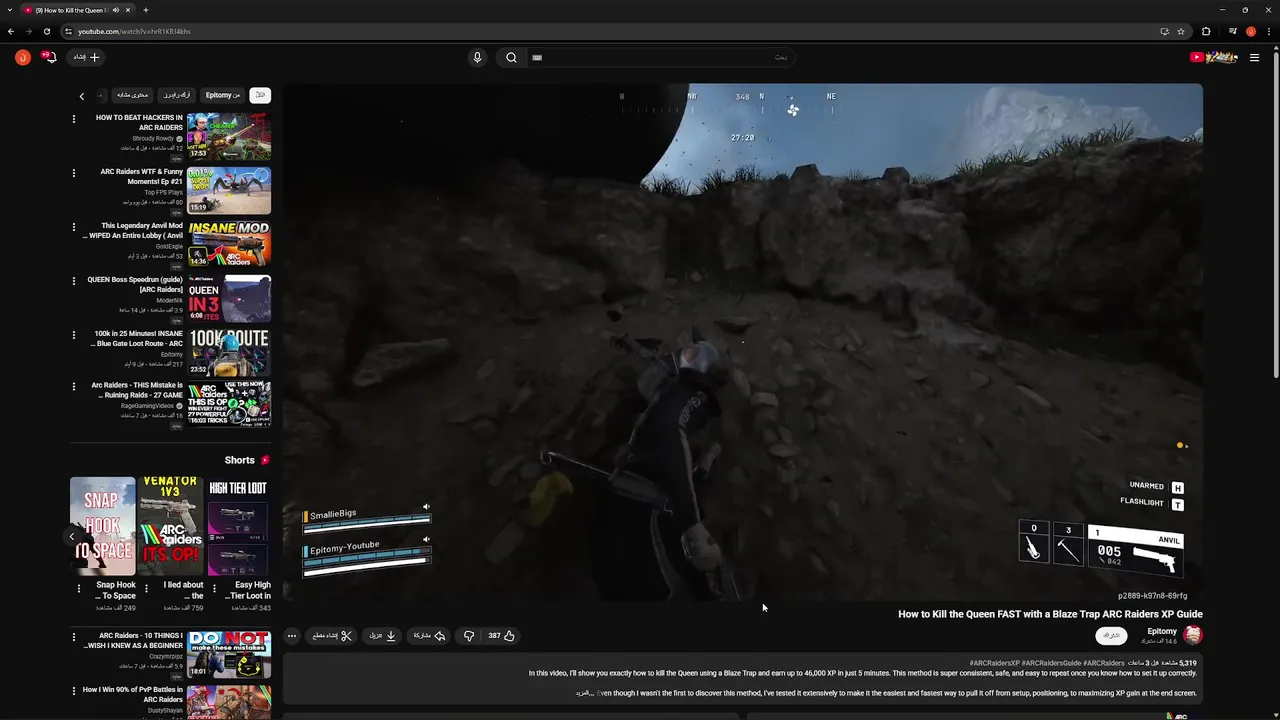Expand the description with the more link

coord(585,693)
